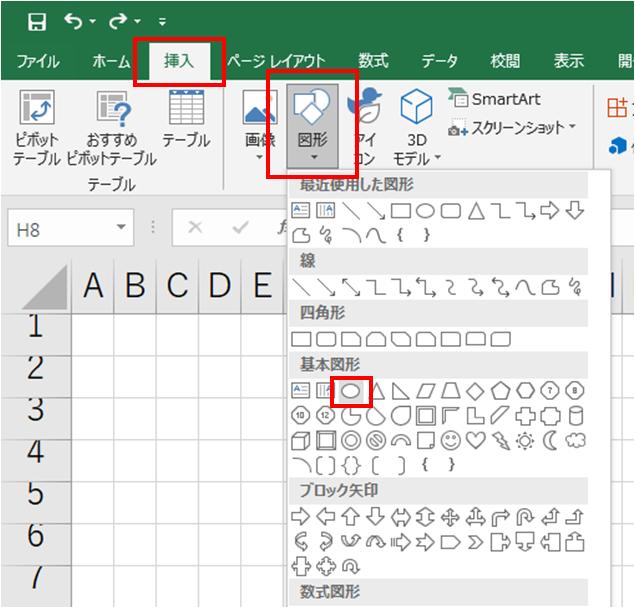
Task: Expand the スクリーンショット dropdown
Action: [x=573, y=127]
